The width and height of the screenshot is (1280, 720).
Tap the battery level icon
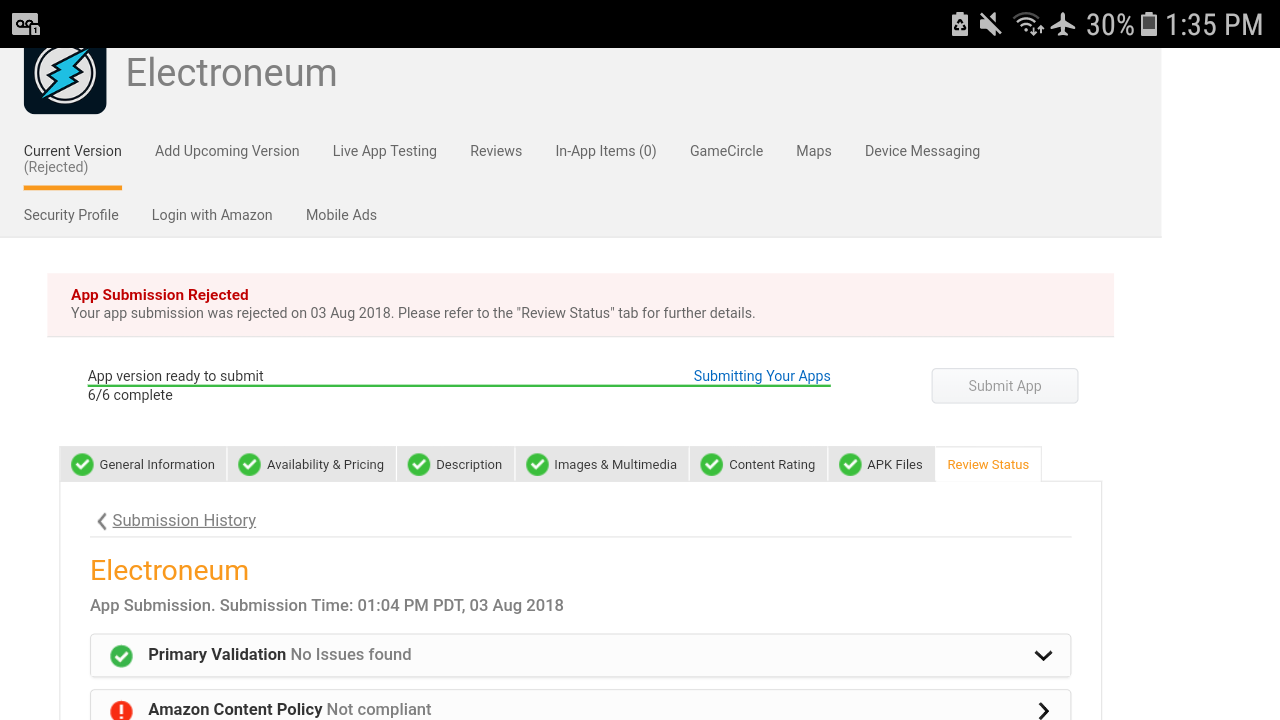click(x=1149, y=24)
